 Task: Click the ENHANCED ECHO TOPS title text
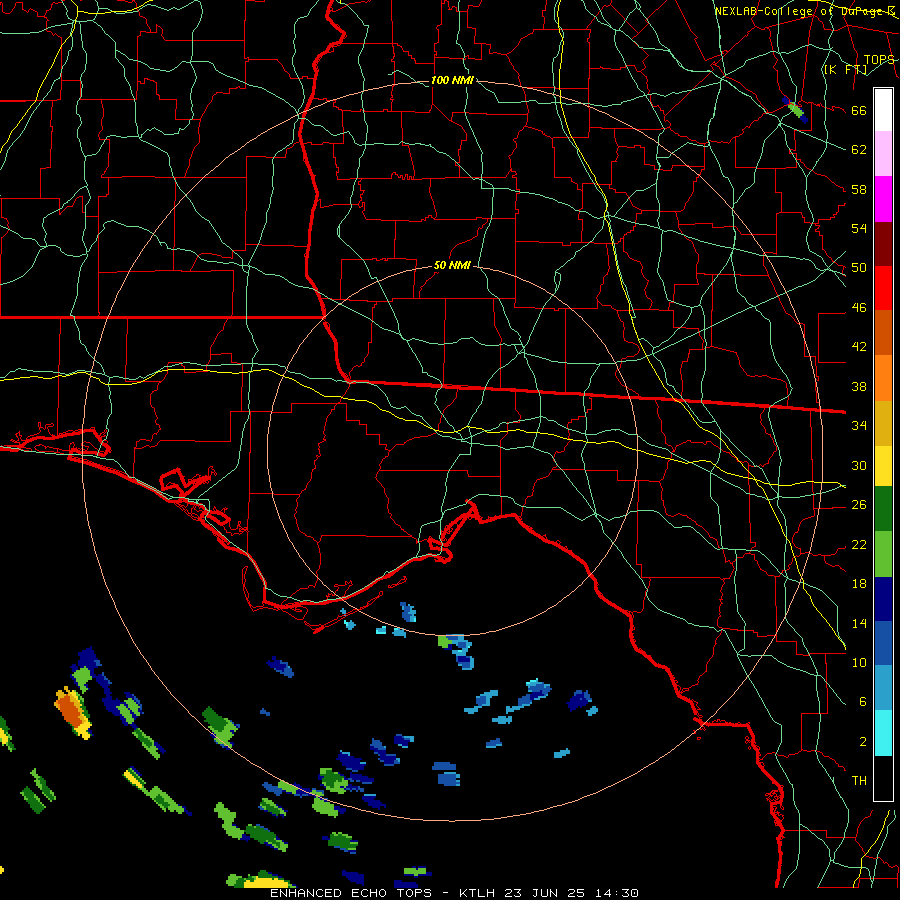[351, 893]
